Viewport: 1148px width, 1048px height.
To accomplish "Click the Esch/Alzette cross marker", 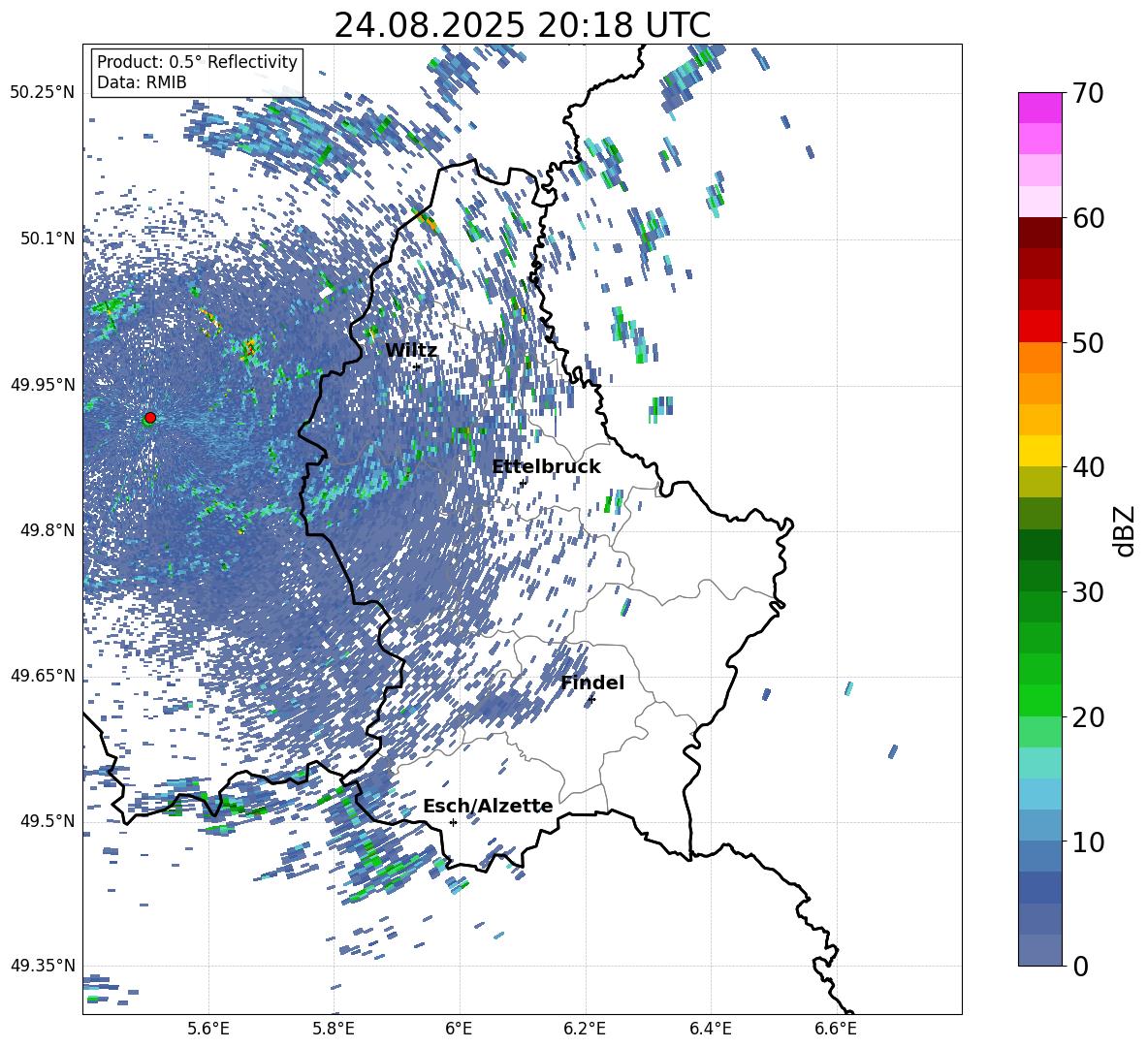I will (x=453, y=822).
